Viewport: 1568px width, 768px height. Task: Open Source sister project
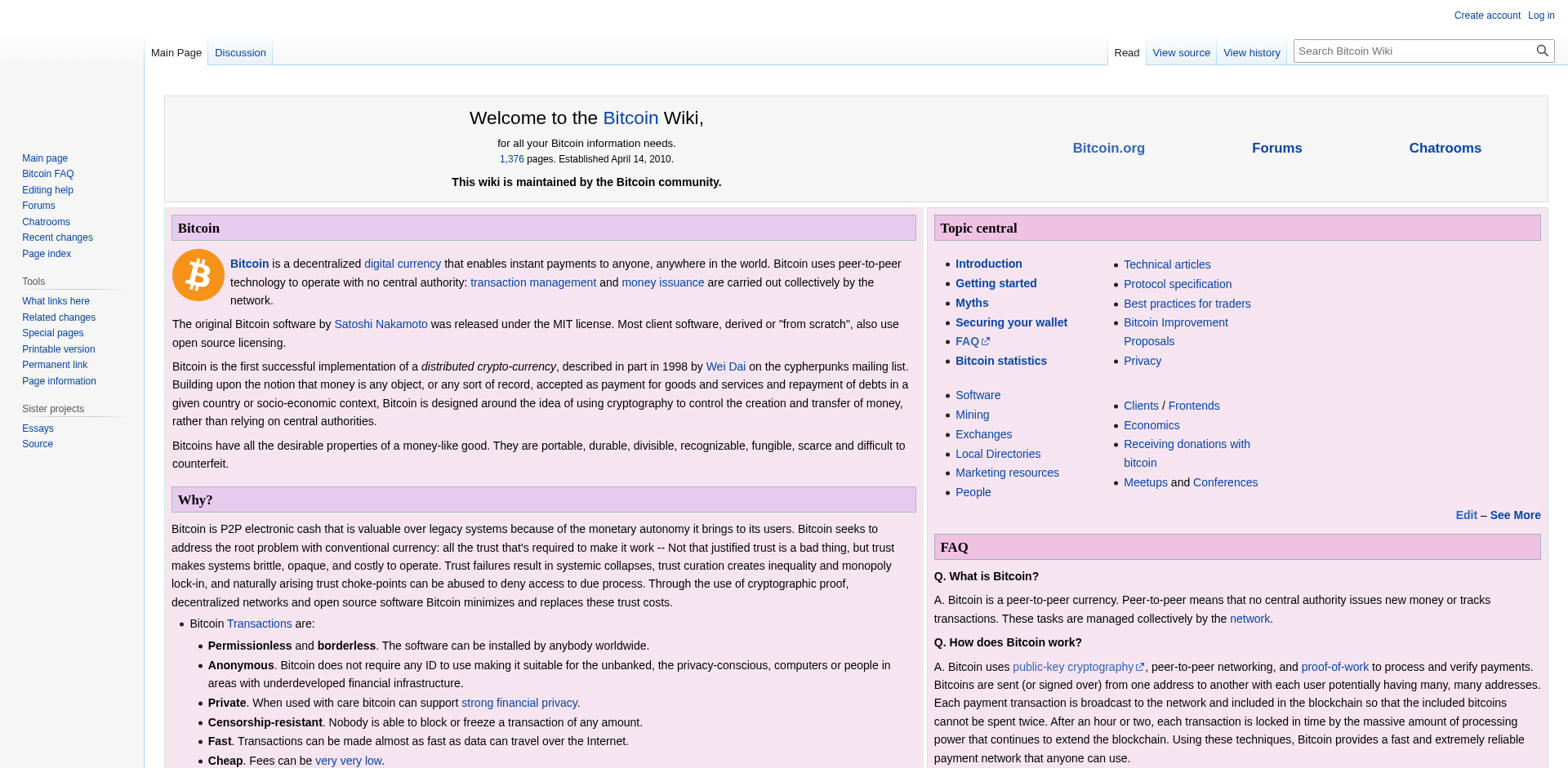(38, 444)
